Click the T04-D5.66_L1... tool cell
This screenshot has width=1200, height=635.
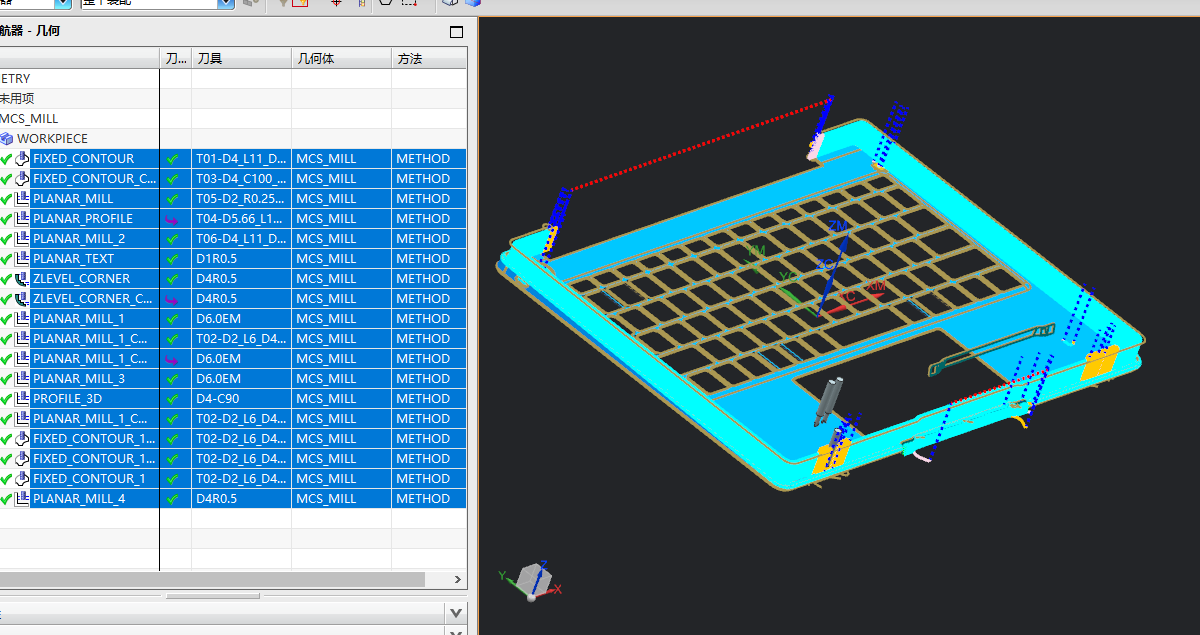[241, 219]
